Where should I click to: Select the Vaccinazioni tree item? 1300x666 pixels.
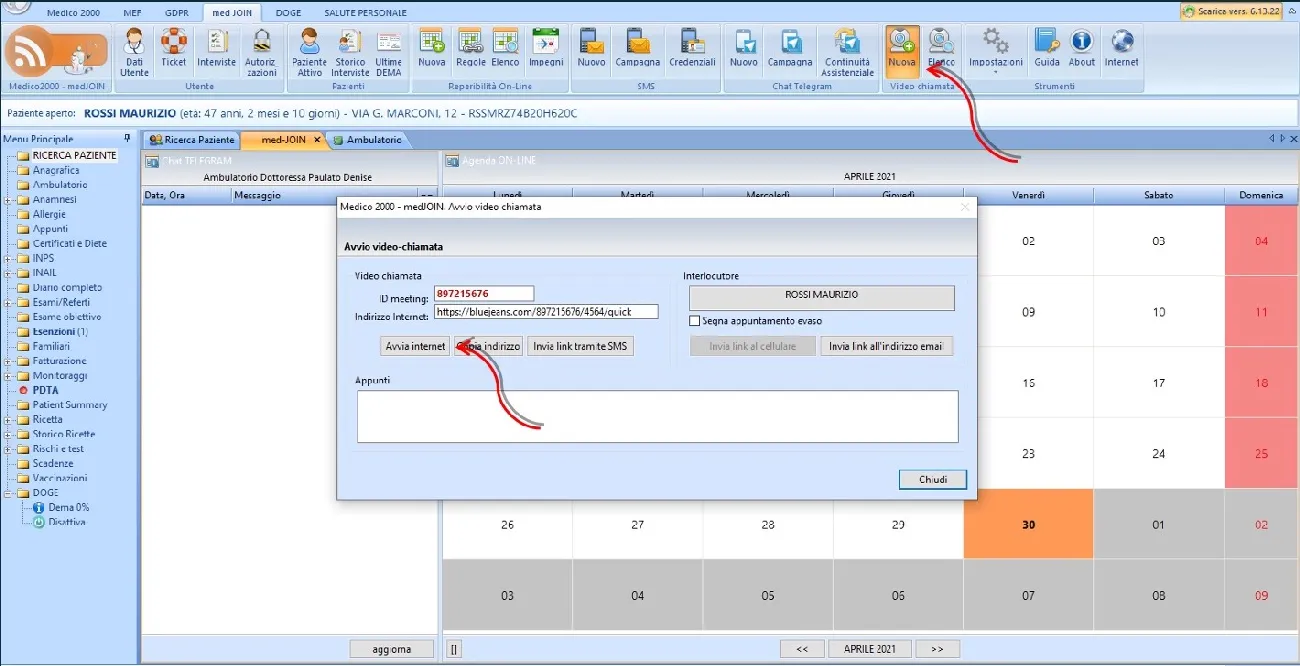click(x=60, y=478)
